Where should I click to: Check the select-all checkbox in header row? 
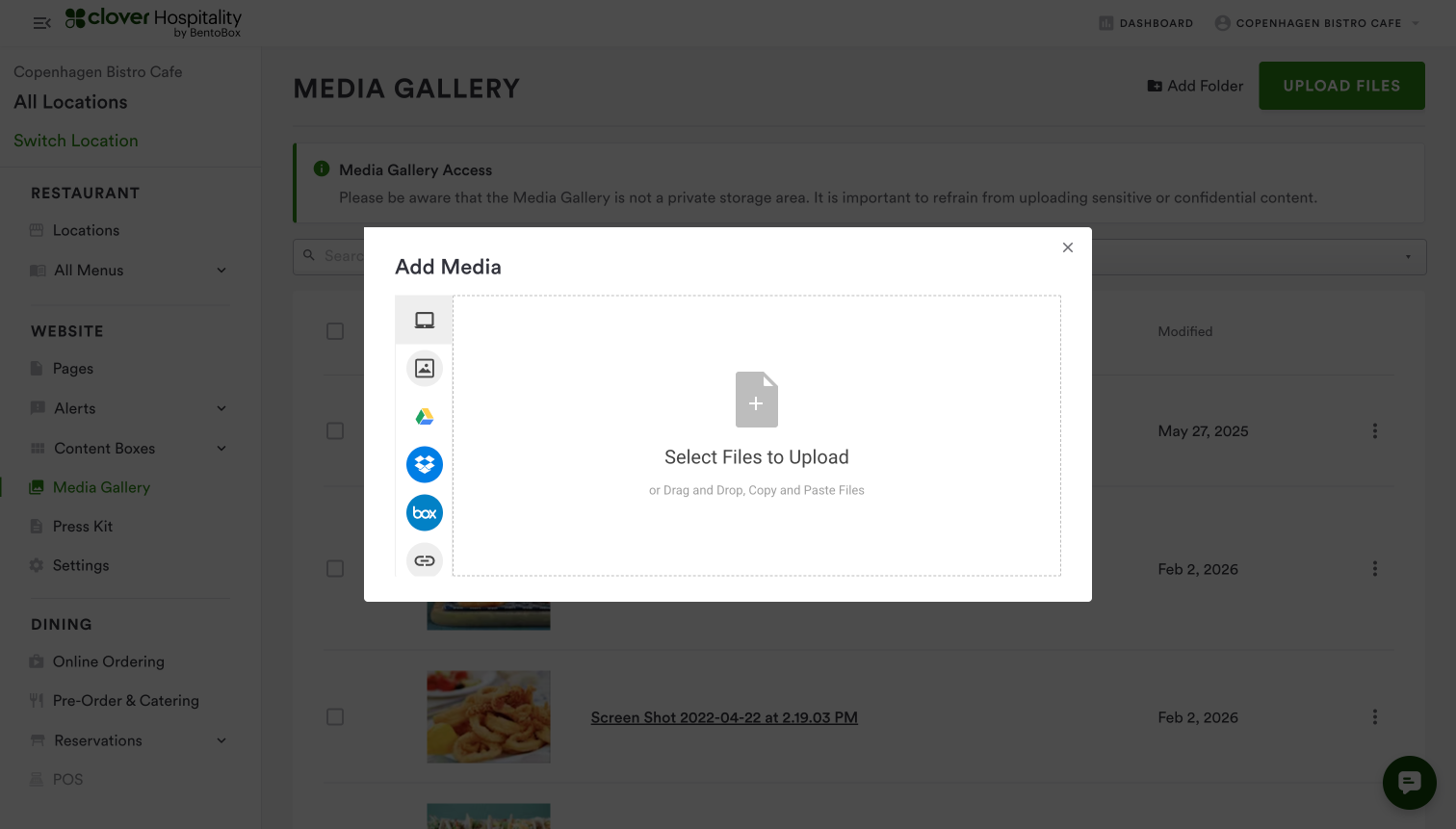[335, 331]
